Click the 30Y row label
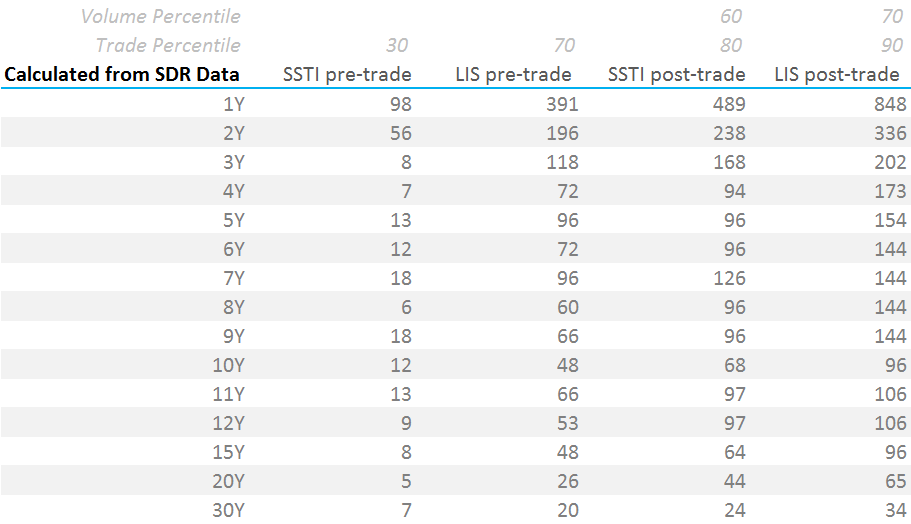911x524 pixels. [x=228, y=511]
